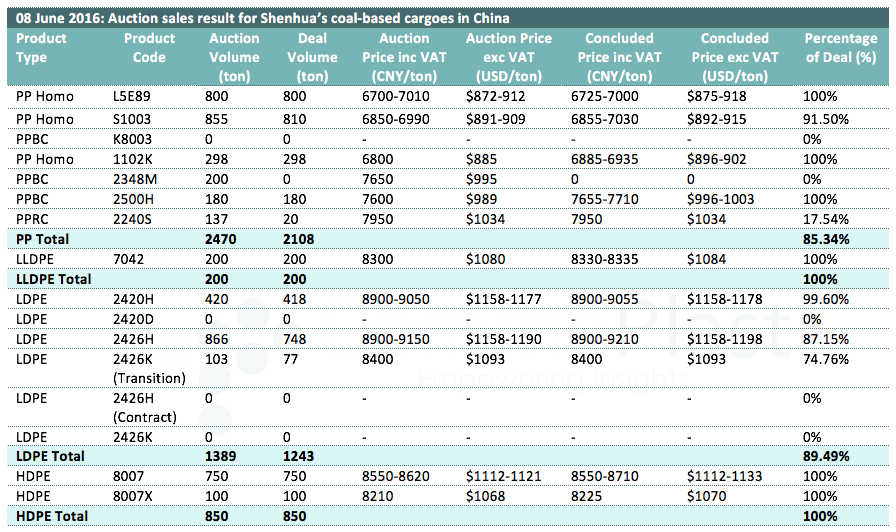Click the PP Total row label
The width and height of the screenshot is (896, 532).
(40, 240)
